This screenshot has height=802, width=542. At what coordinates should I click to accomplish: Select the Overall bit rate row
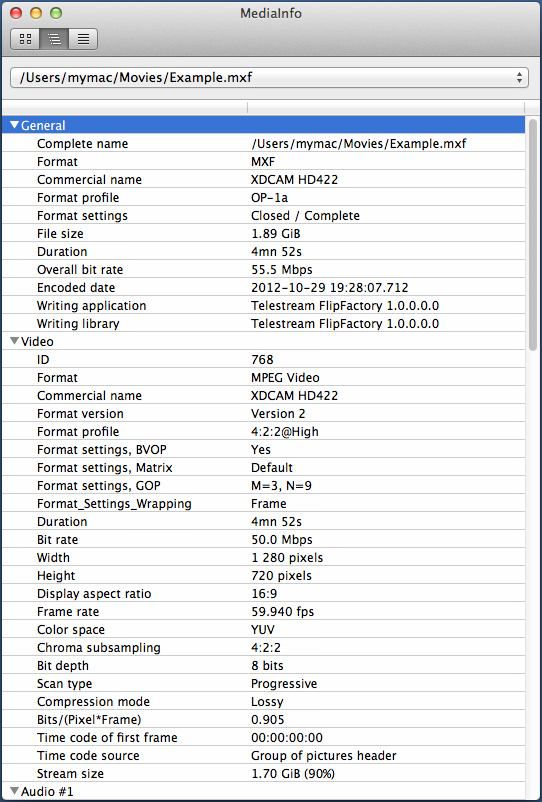click(263, 270)
